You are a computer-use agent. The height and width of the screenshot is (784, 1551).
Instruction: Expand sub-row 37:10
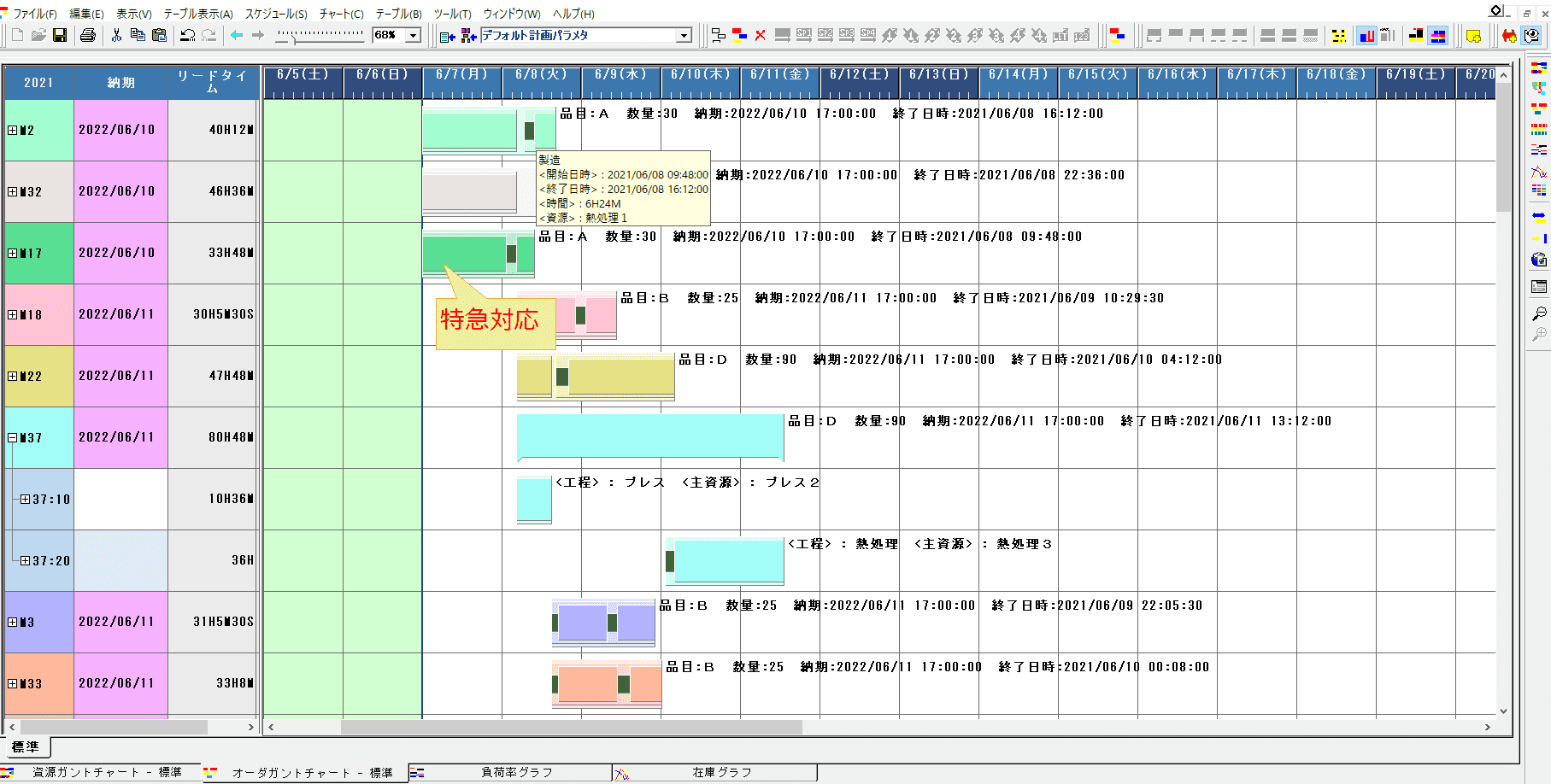click(25, 500)
